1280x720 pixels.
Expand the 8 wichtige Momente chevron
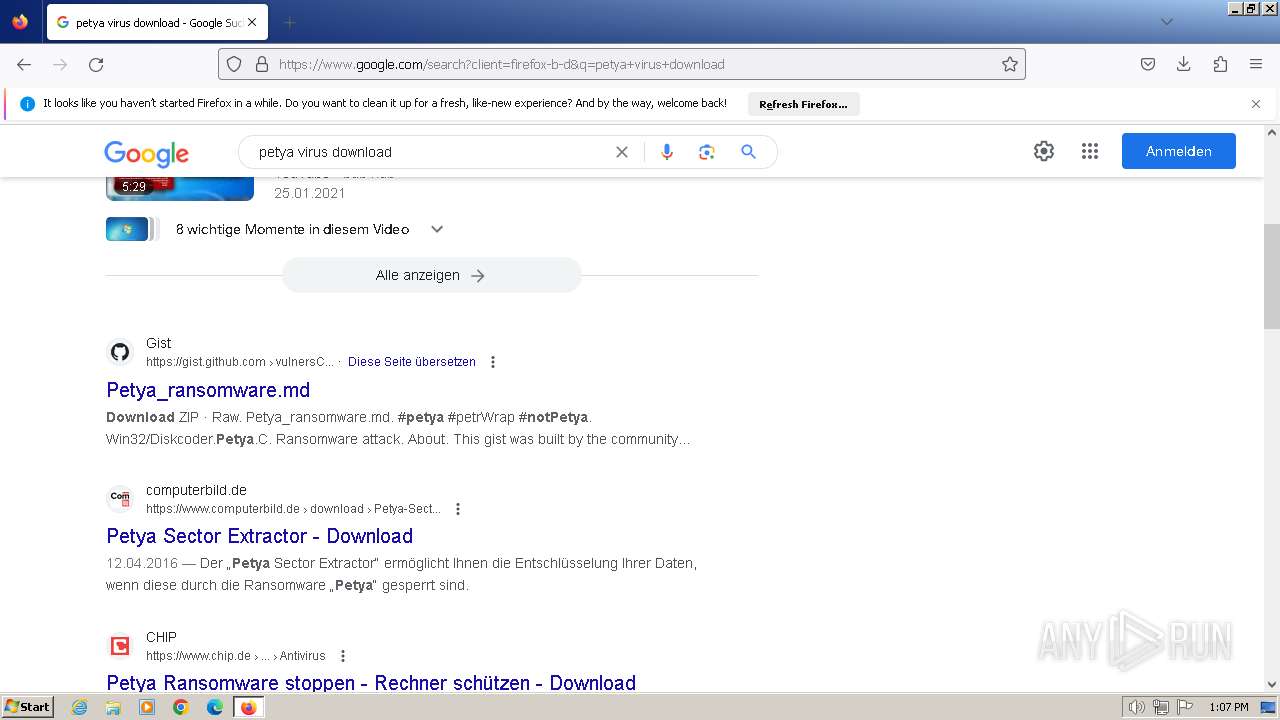tap(437, 229)
